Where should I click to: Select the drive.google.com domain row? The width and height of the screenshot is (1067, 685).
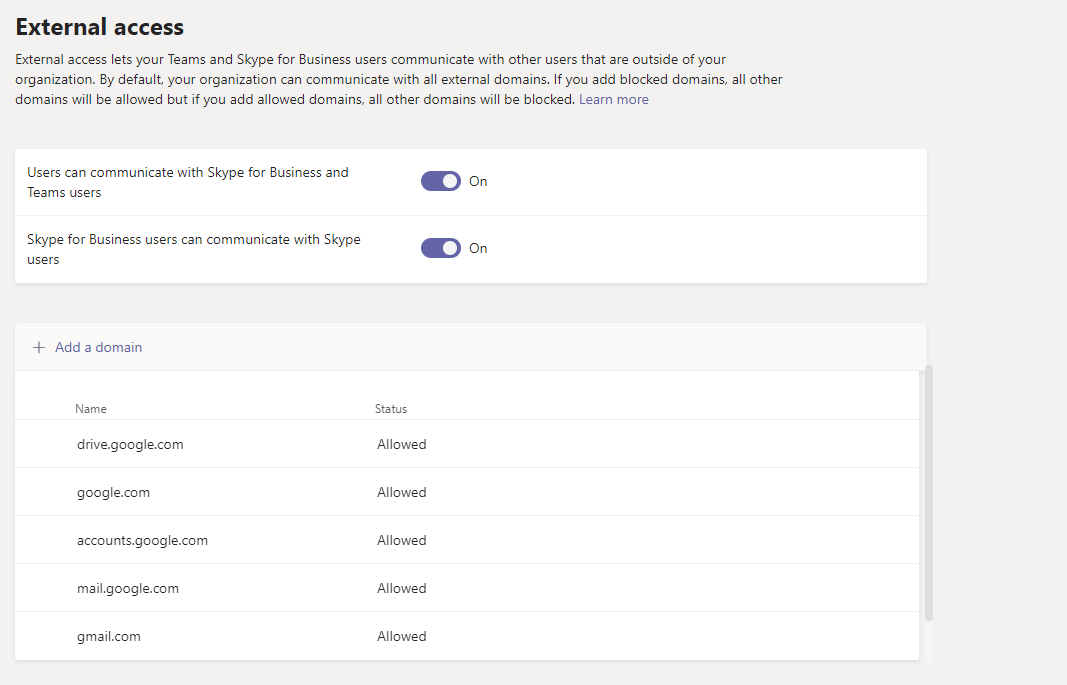tap(130, 444)
